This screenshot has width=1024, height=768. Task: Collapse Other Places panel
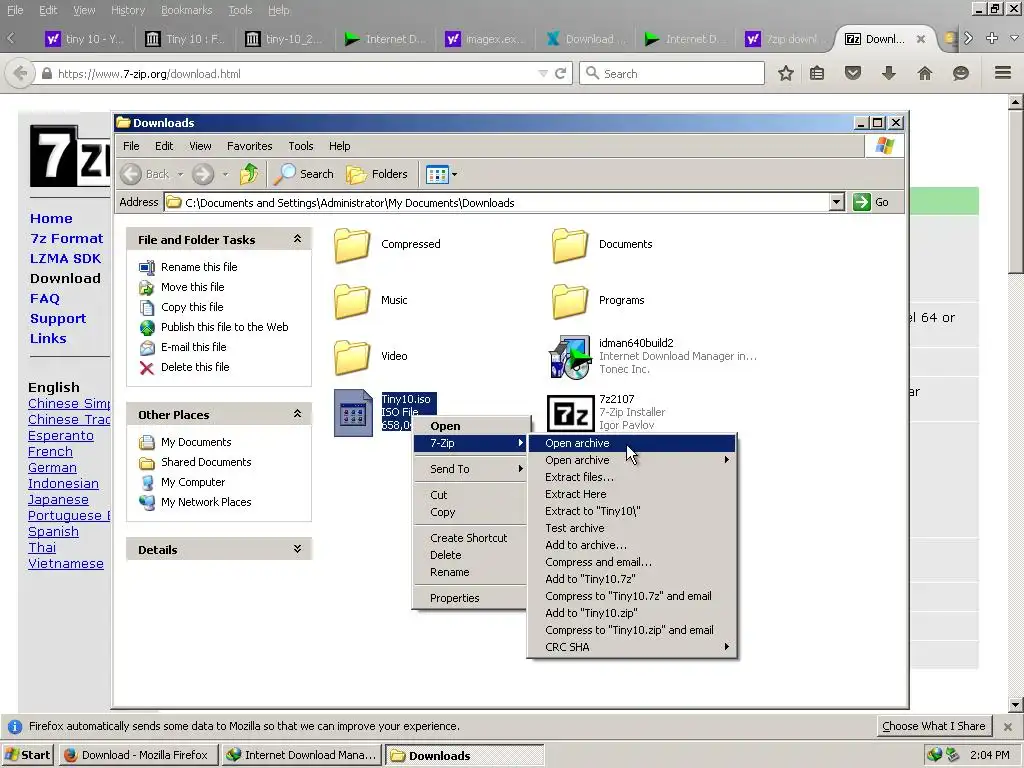point(297,415)
